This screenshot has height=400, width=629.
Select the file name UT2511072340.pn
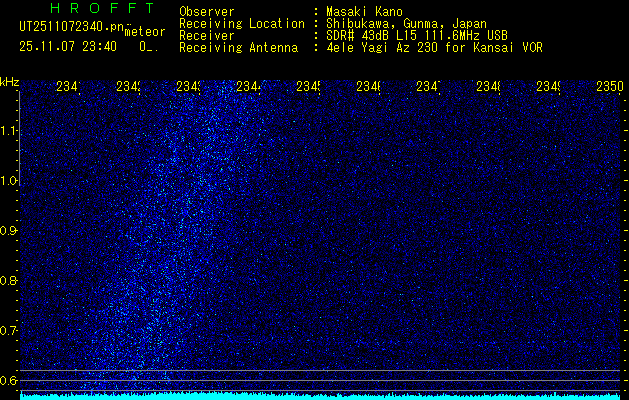pyautogui.click(x=71, y=27)
